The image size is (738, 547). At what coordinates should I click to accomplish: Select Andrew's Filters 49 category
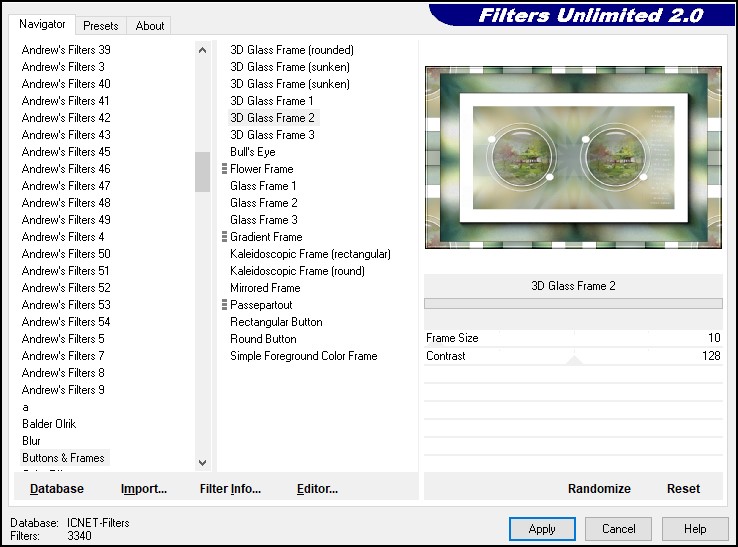pyautogui.click(x=66, y=220)
